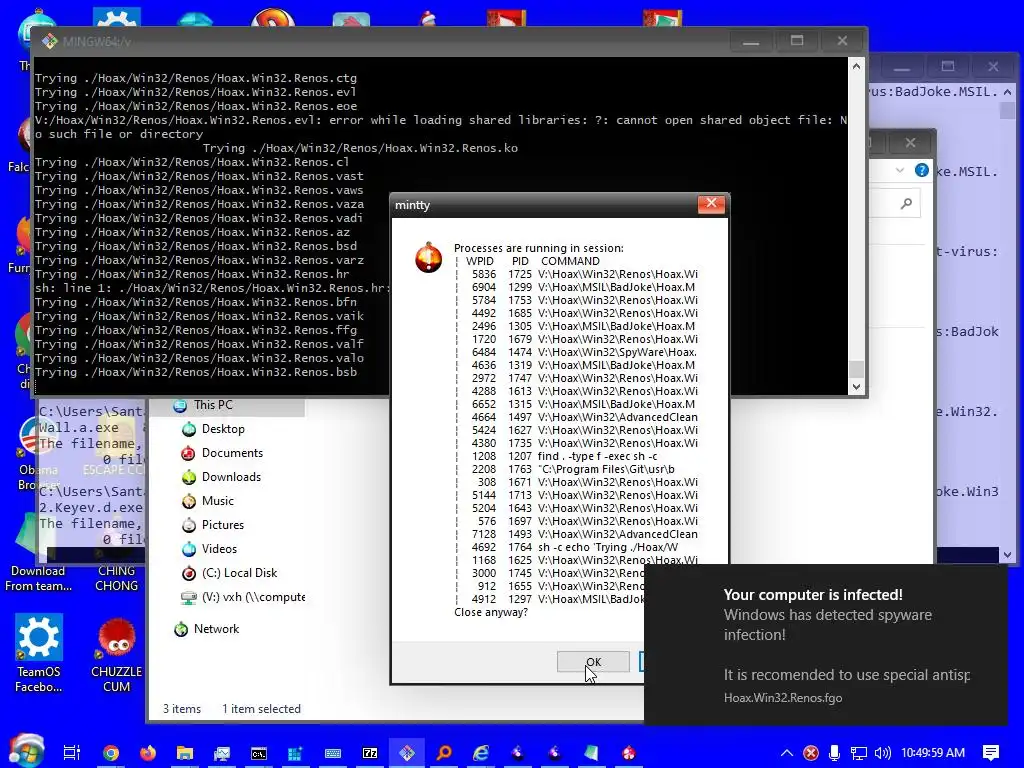The height and width of the screenshot is (768, 1024).
Task: Expand the ribbon chevron beside Help icon
Action: pos(900,170)
